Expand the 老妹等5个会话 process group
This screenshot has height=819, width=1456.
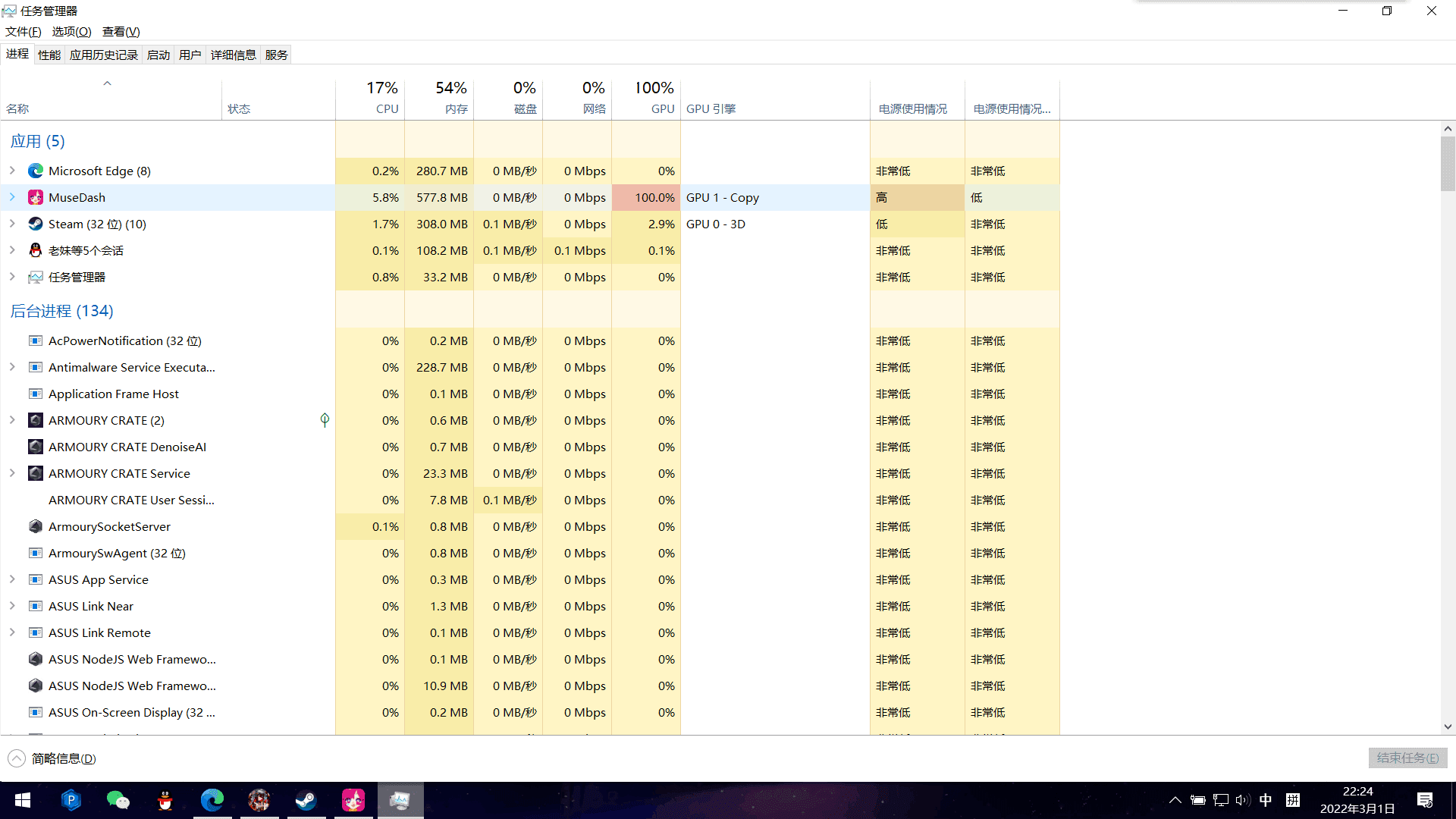pyautogui.click(x=12, y=250)
